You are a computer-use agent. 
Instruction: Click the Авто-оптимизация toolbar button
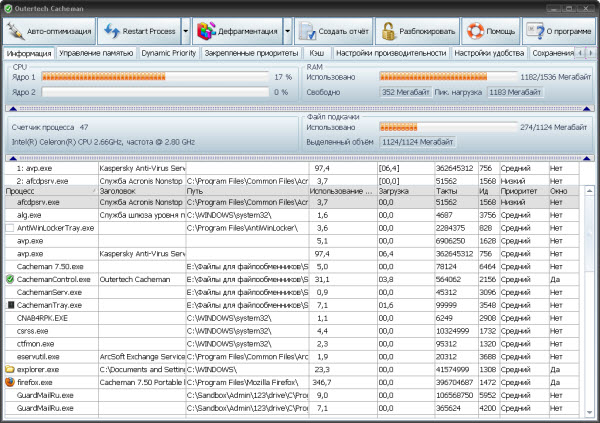click(x=50, y=29)
